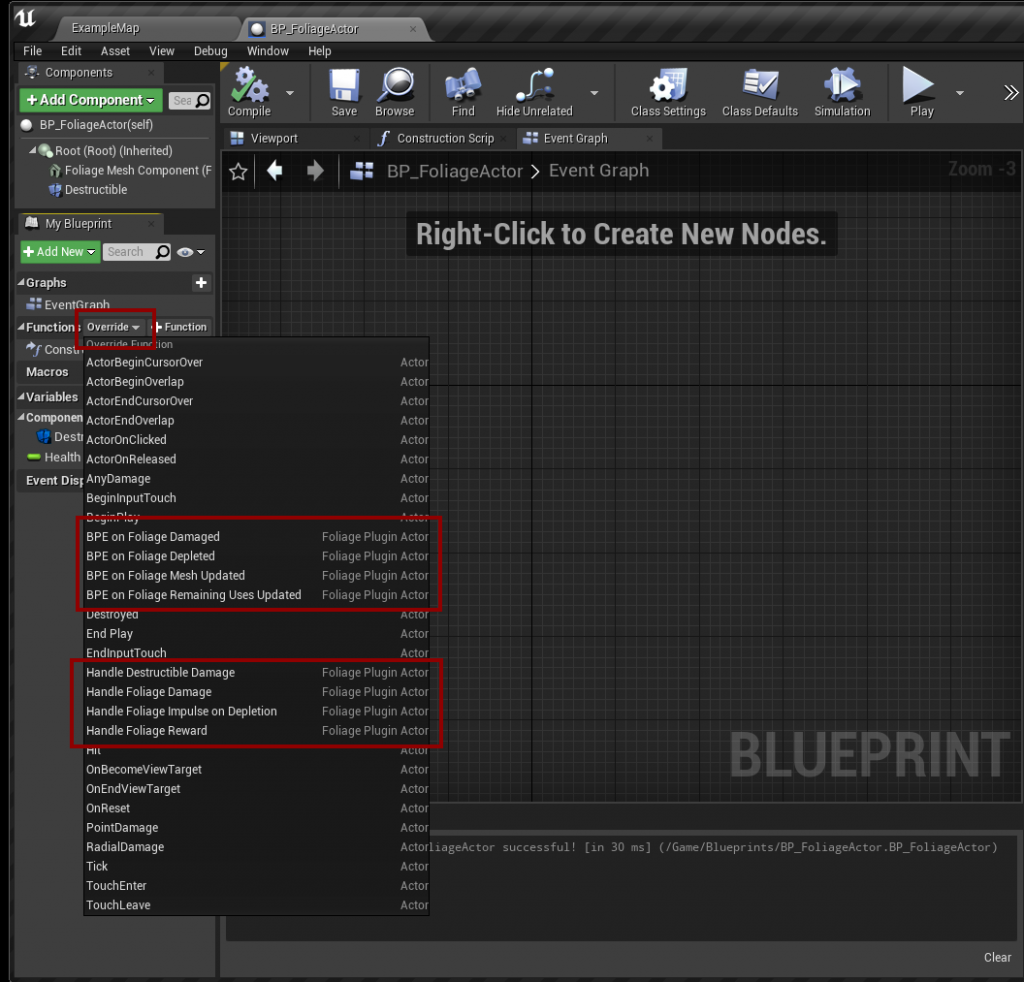The height and width of the screenshot is (982, 1024).
Task: Open the Asset menu
Action: coord(115,51)
